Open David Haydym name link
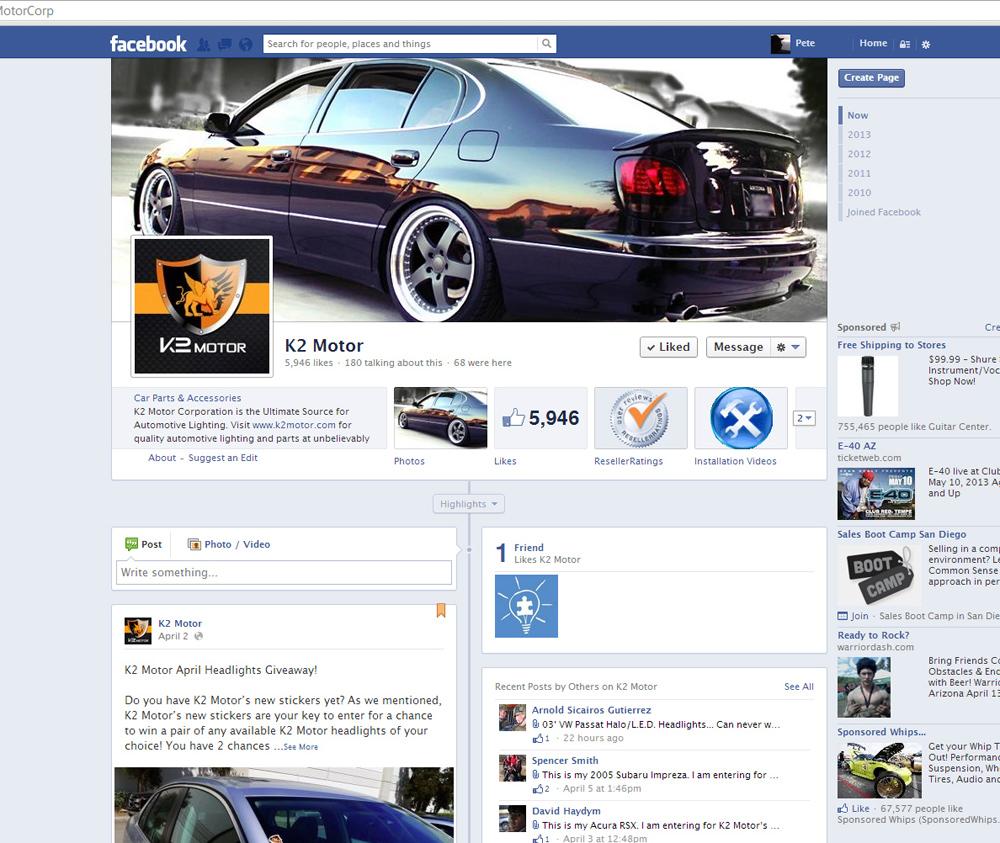 click(566, 810)
